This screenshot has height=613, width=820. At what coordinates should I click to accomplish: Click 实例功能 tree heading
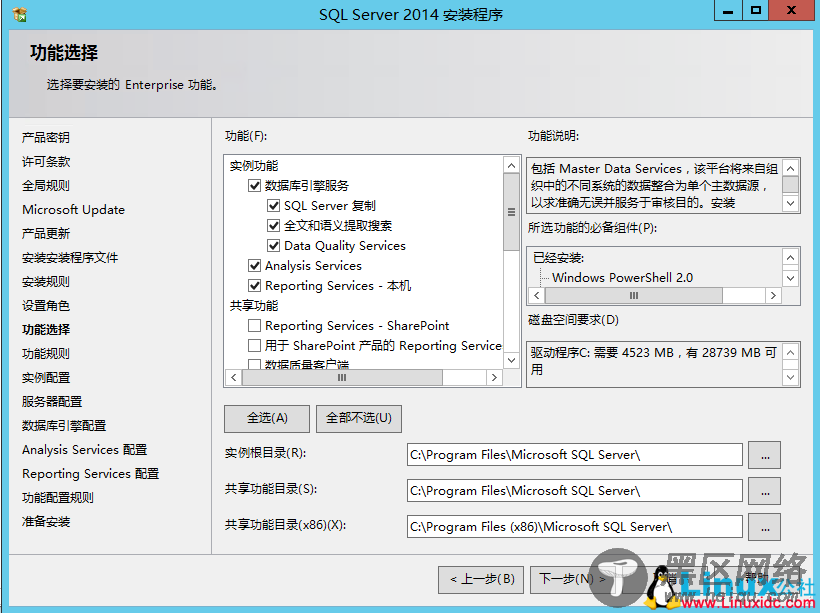click(x=254, y=166)
